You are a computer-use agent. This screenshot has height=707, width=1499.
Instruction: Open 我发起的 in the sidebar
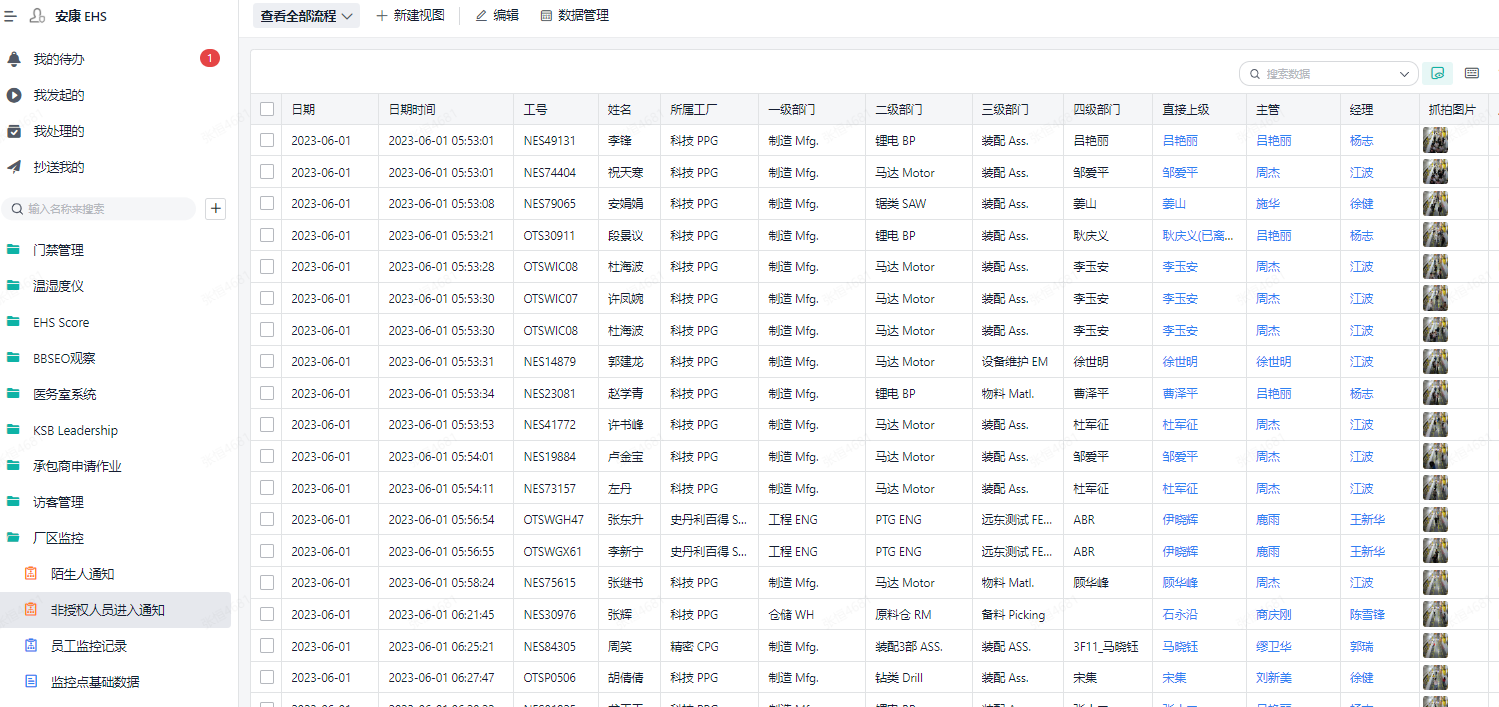(x=58, y=95)
